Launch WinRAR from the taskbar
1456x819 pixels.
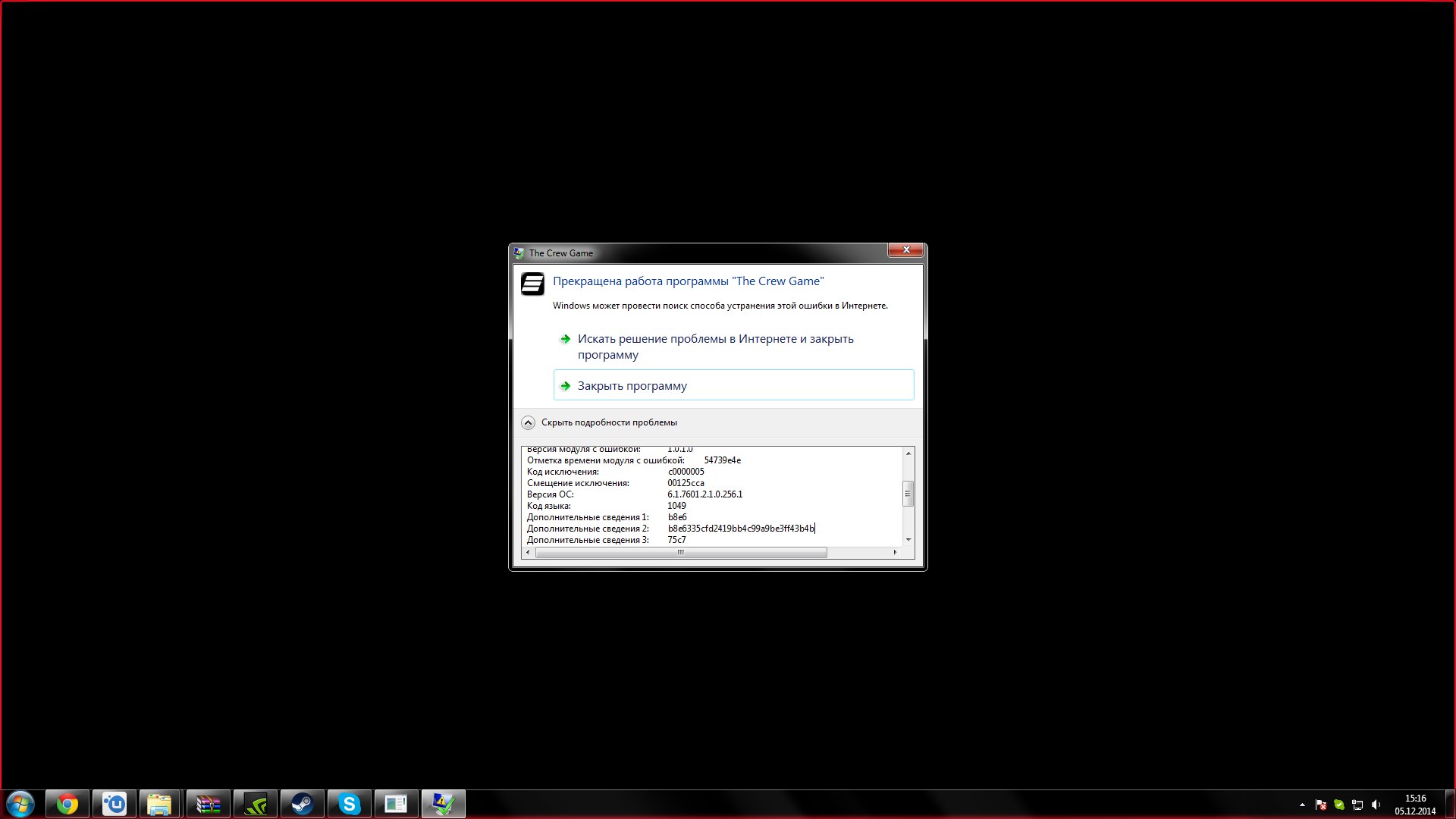click(208, 804)
